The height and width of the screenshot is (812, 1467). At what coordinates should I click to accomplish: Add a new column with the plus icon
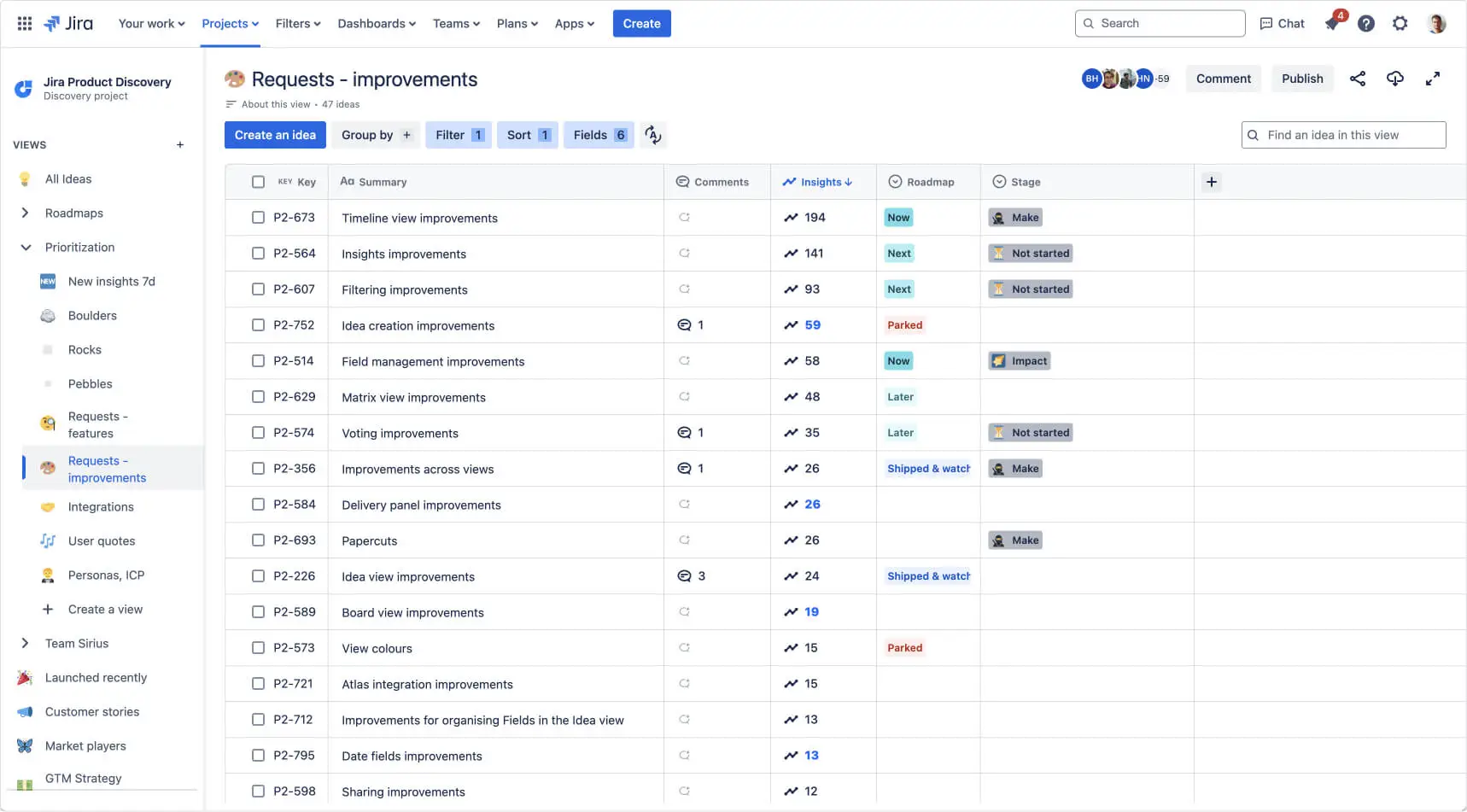click(x=1212, y=182)
